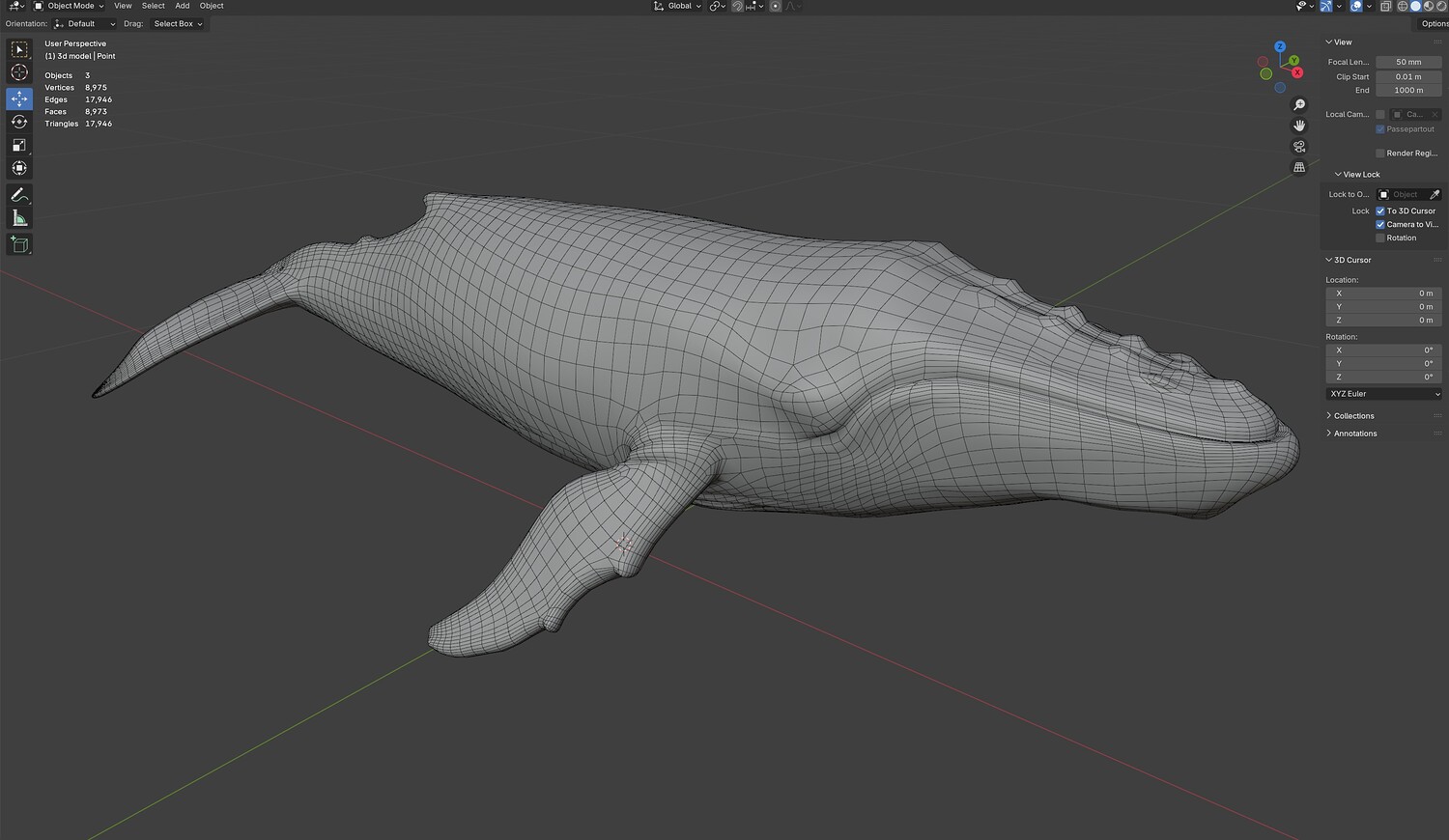Click the red X axis gizmo ball
The width and height of the screenshot is (1449, 840).
(x=1297, y=72)
